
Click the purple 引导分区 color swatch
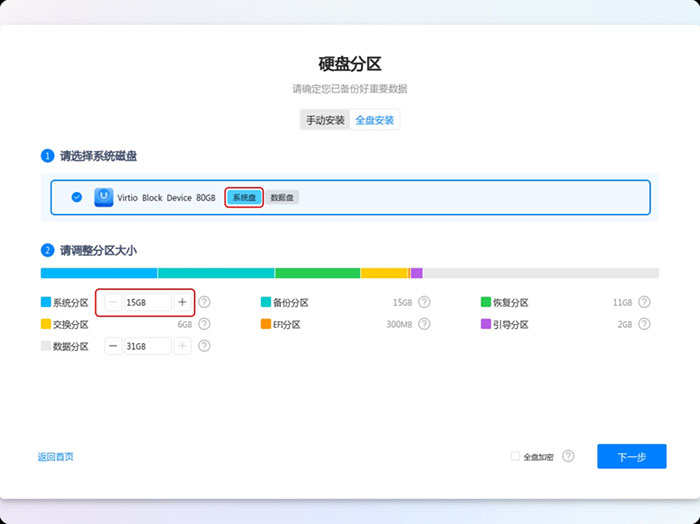[x=486, y=324]
